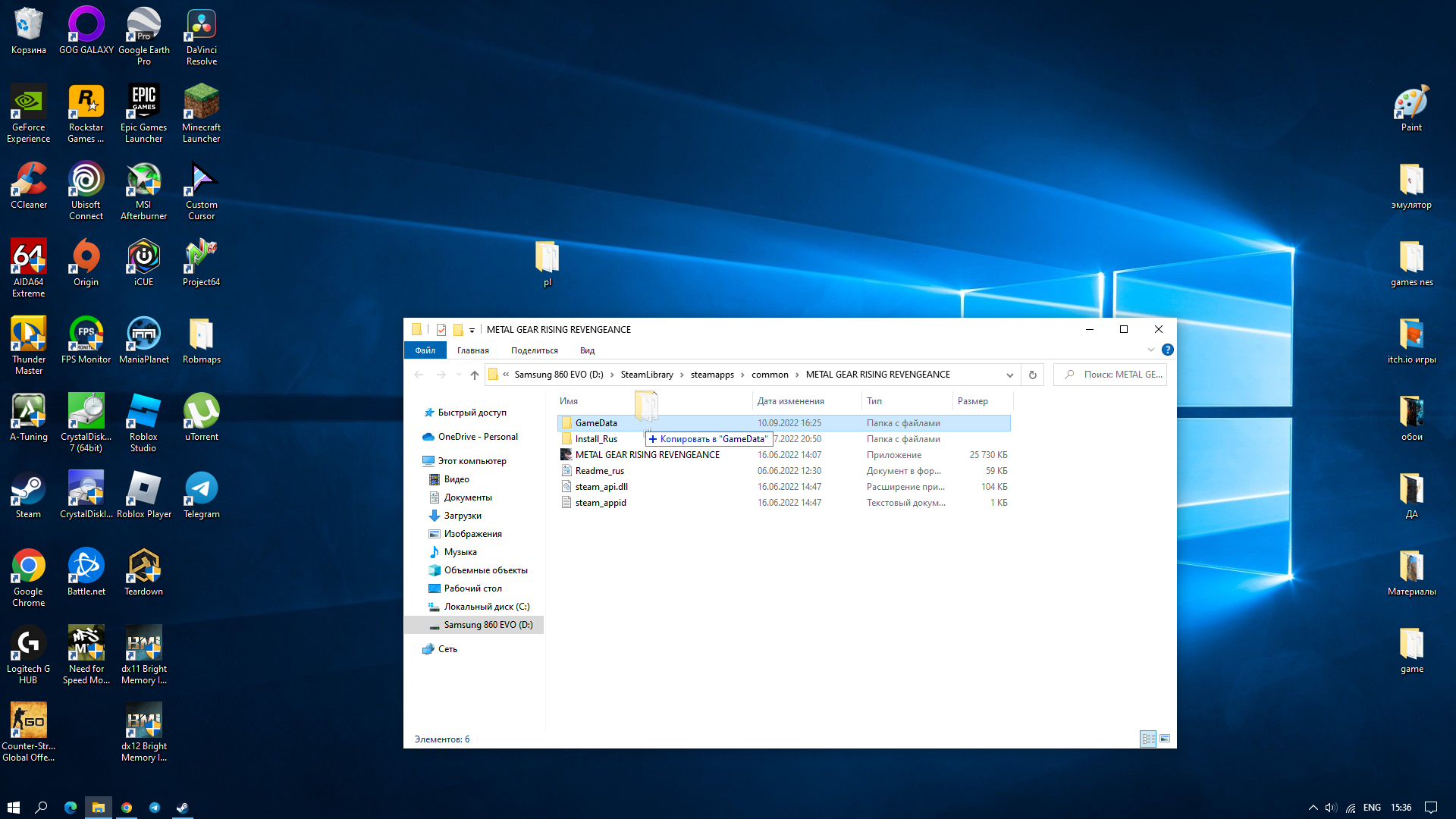The image size is (1456, 819).
Task: Open the recent locations dropdown arrow
Action: pos(459,375)
